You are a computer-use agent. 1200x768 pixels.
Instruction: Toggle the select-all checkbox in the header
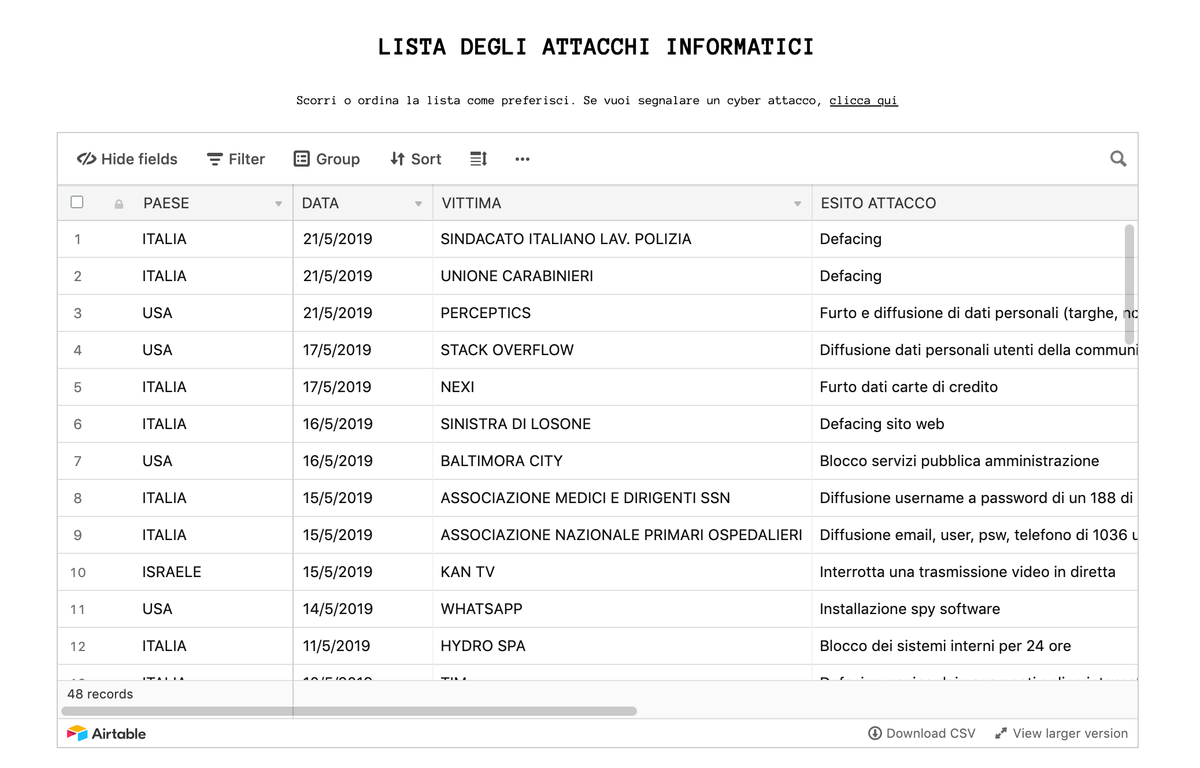point(77,202)
